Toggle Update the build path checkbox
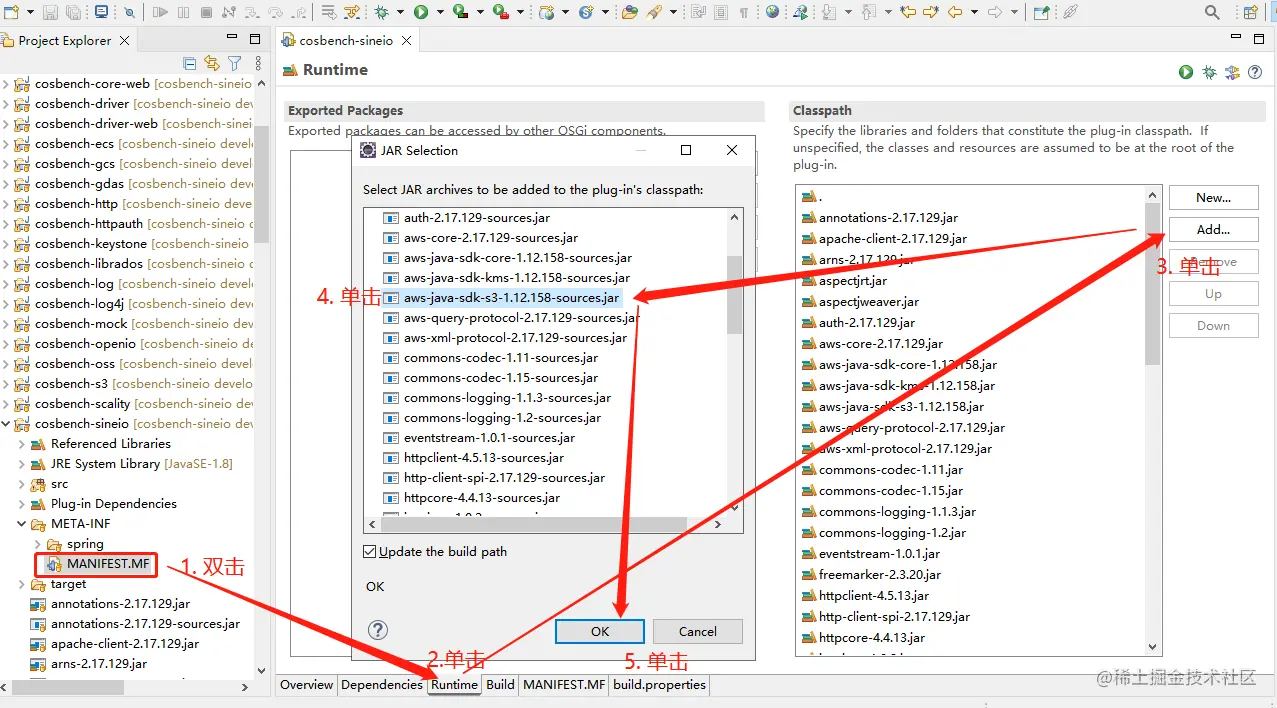 tap(370, 551)
